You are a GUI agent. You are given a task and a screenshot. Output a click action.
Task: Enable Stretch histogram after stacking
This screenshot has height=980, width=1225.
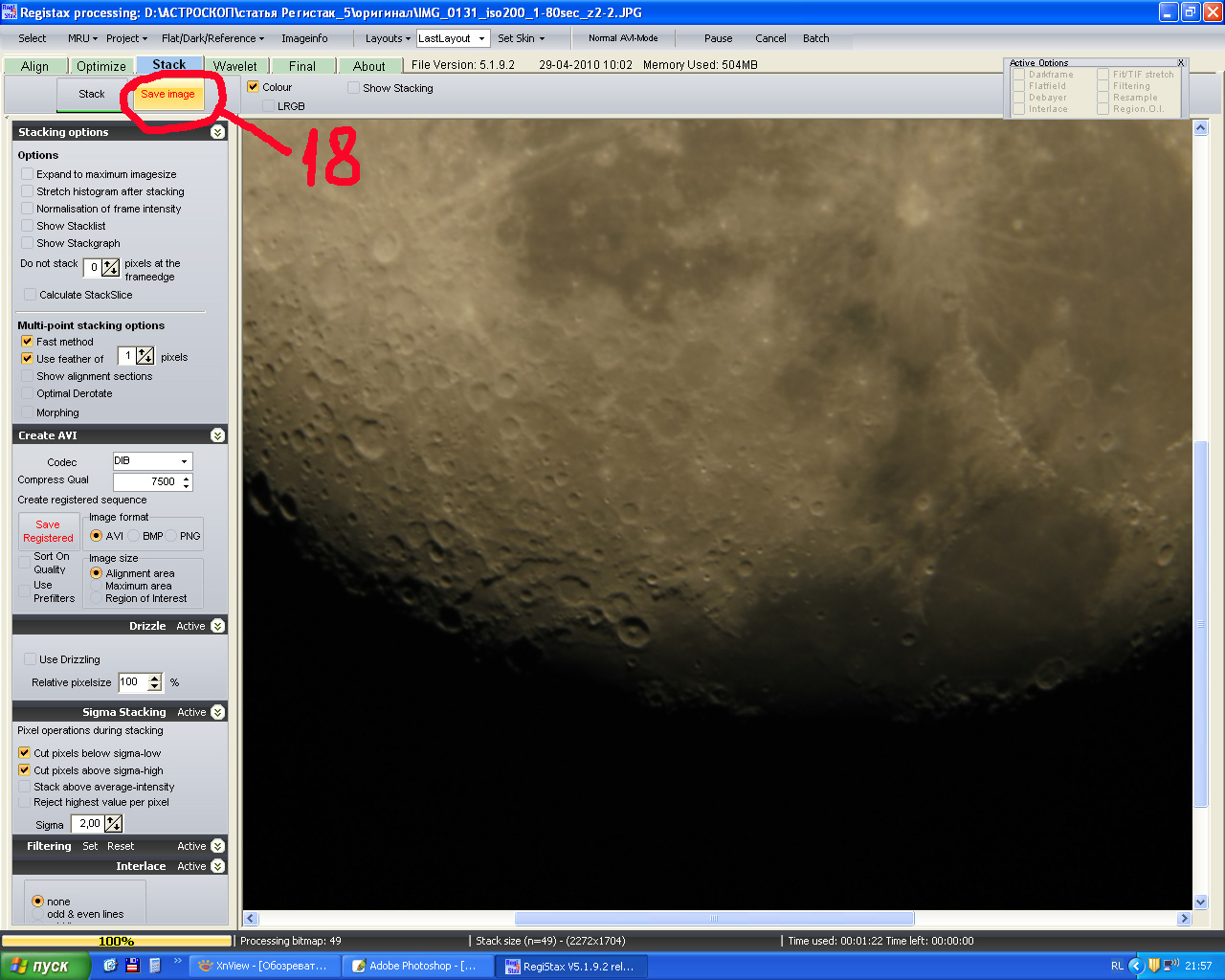[x=27, y=191]
